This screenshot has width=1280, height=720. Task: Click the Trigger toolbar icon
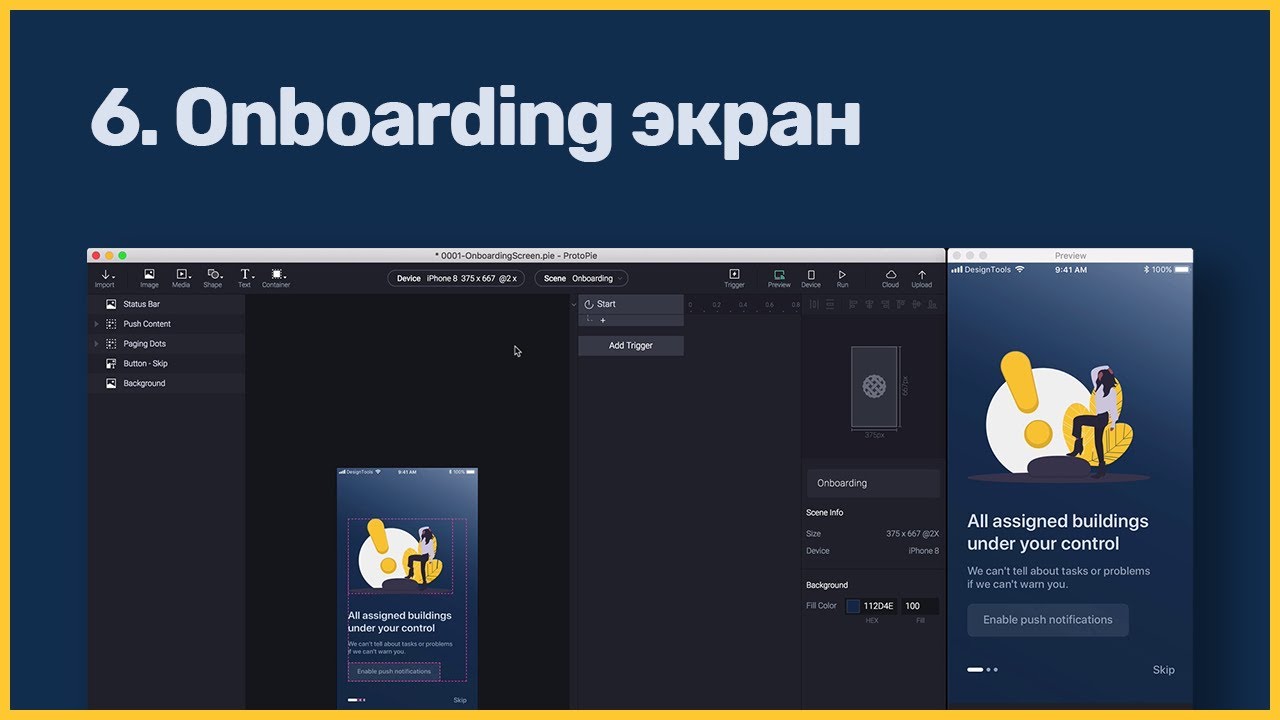tap(734, 278)
